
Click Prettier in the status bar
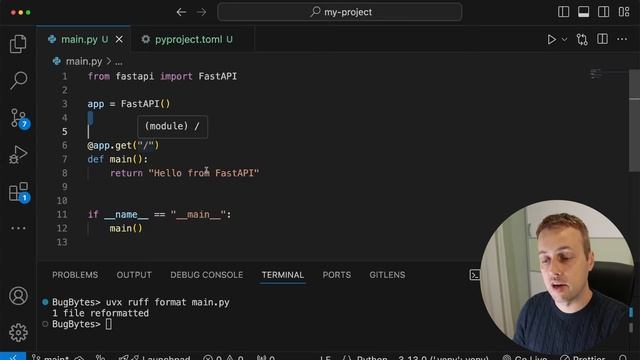pyautogui.click(x=583, y=358)
